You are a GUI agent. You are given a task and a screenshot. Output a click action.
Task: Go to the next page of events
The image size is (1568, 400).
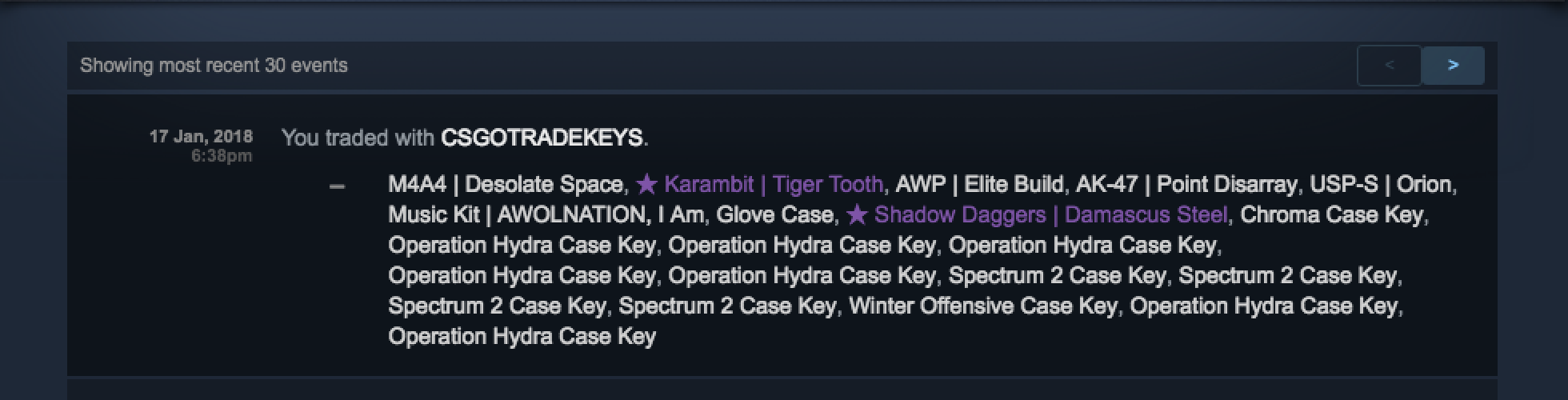tap(1453, 66)
